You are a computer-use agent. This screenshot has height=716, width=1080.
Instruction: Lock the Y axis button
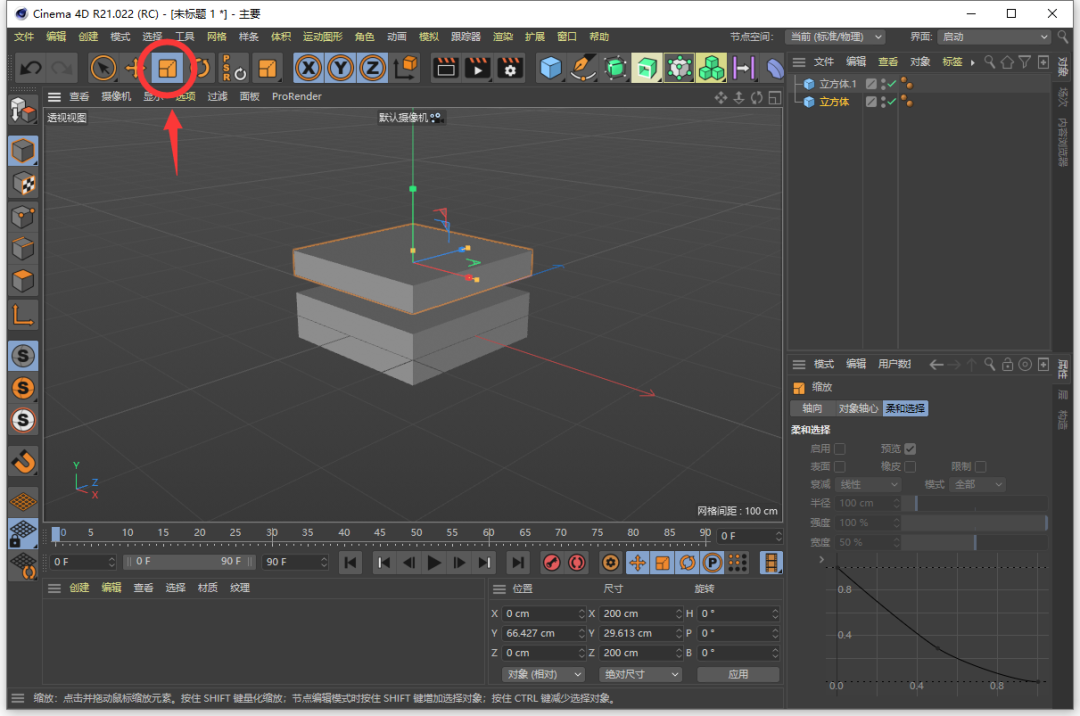(341, 68)
